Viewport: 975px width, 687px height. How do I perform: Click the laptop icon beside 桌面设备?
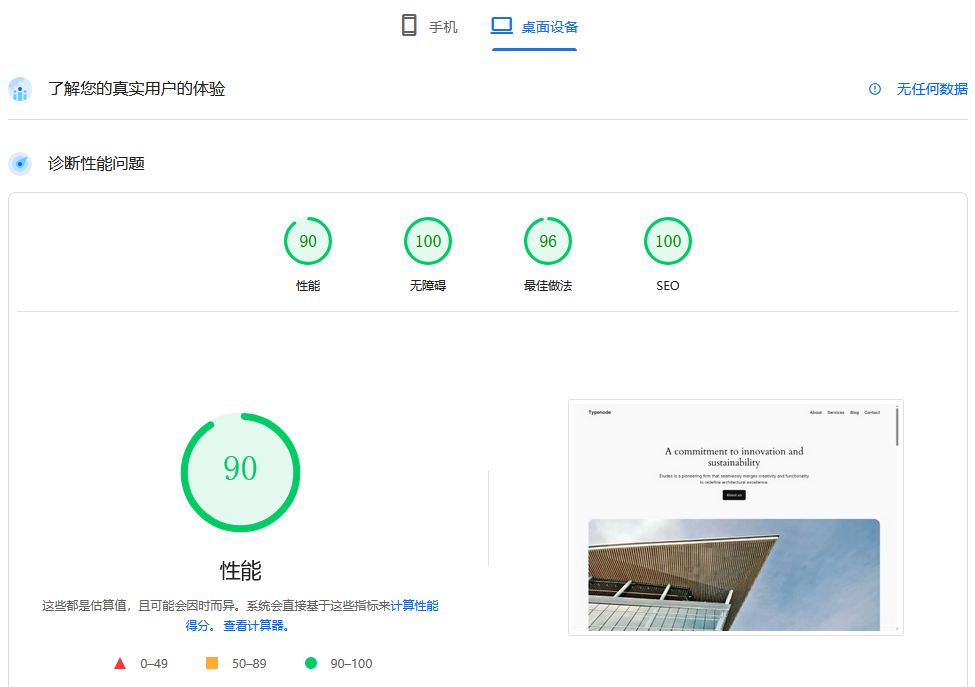[x=501, y=26]
